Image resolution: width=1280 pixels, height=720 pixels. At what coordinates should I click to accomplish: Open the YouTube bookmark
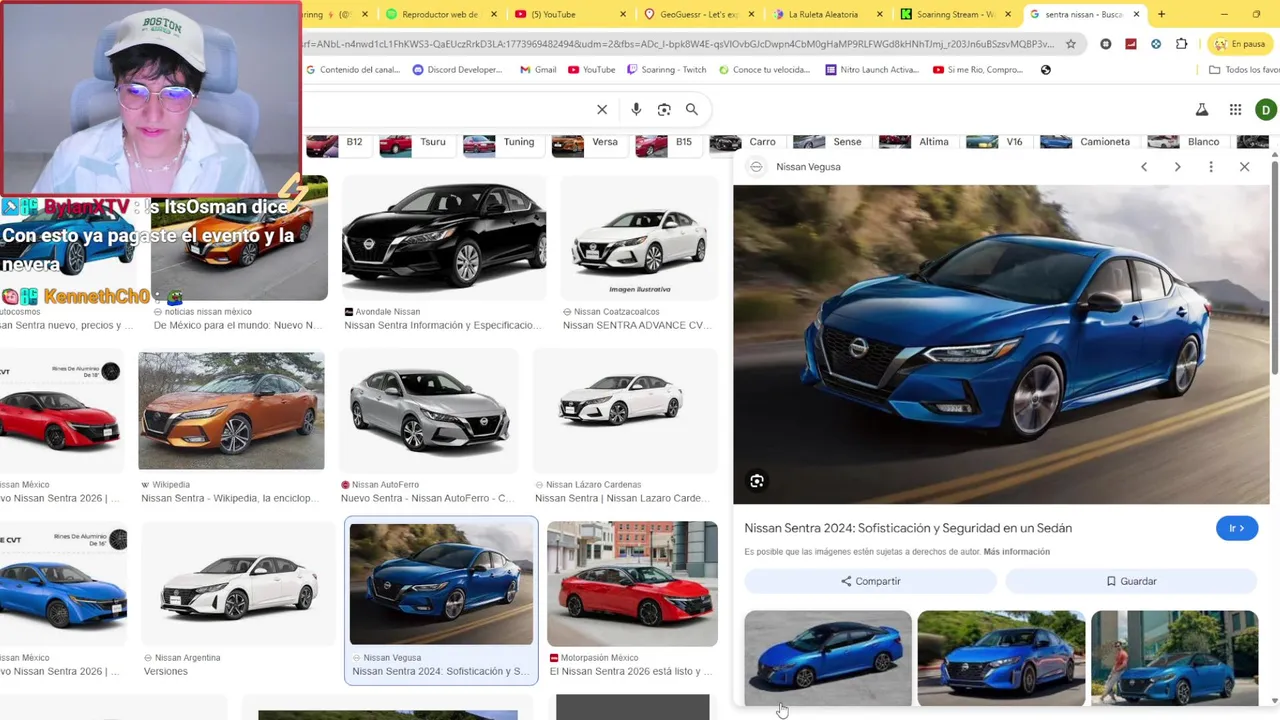click(592, 70)
